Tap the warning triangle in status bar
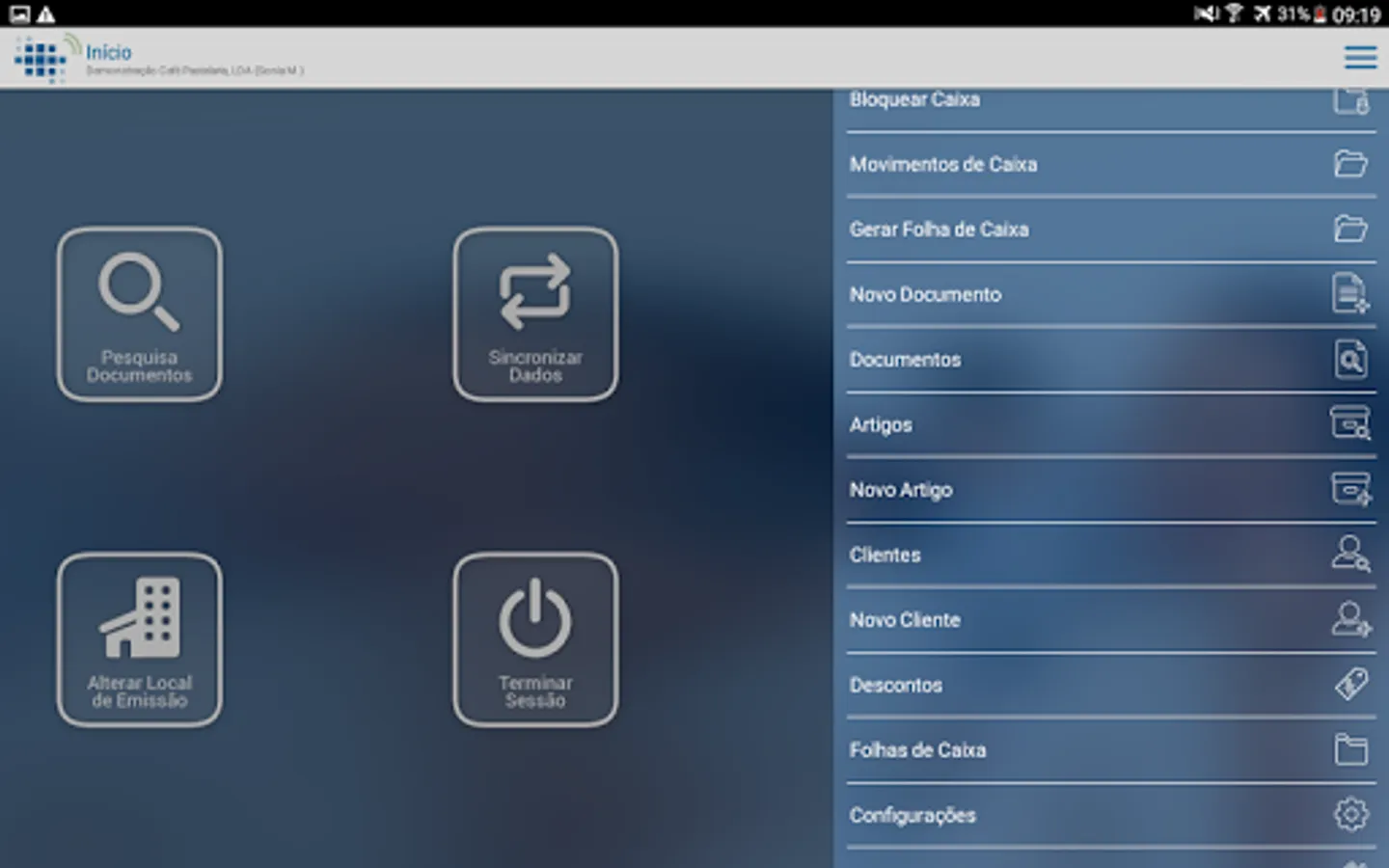 tap(45, 14)
